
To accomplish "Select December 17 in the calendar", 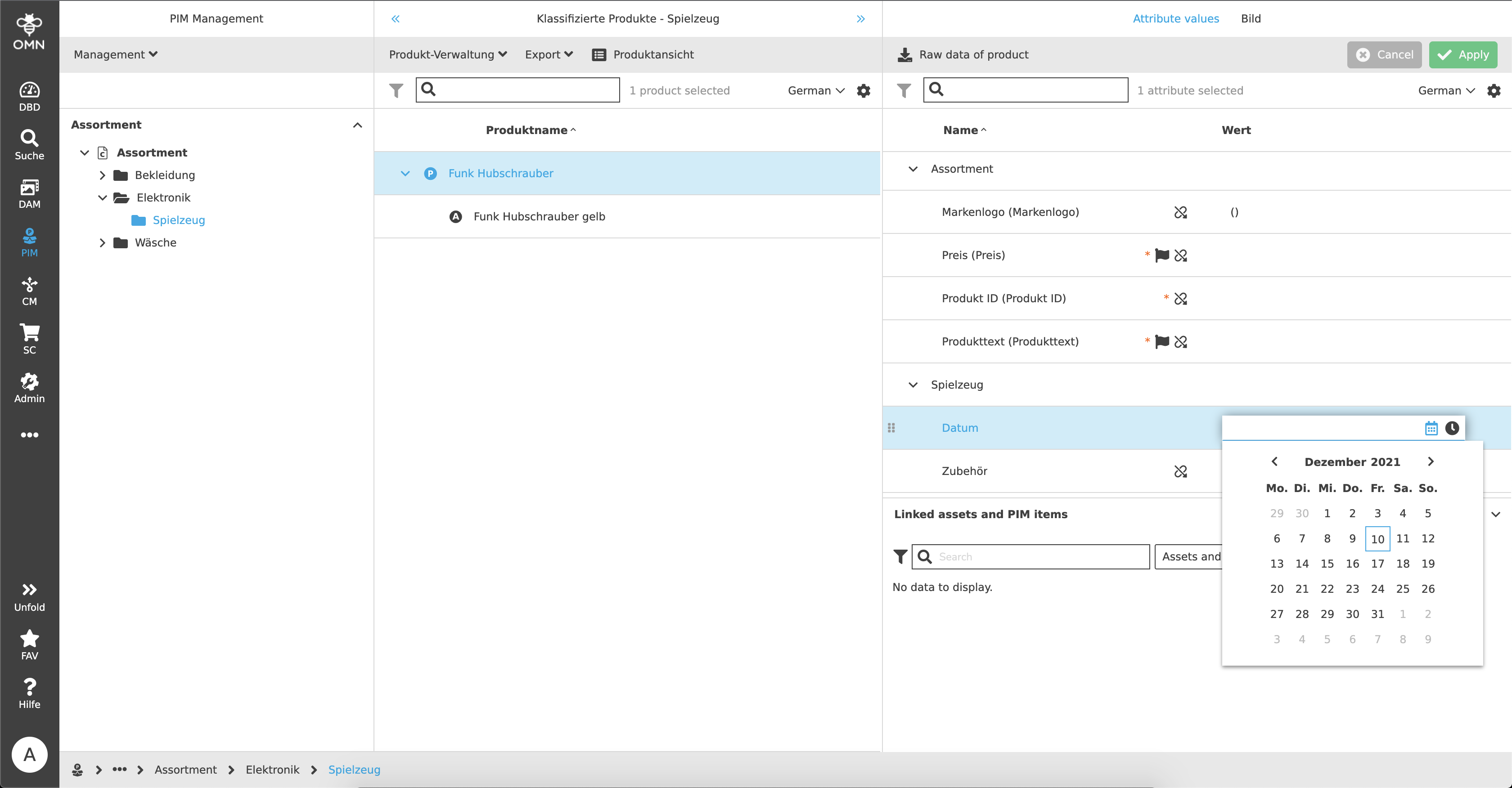I will pos(1377,563).
